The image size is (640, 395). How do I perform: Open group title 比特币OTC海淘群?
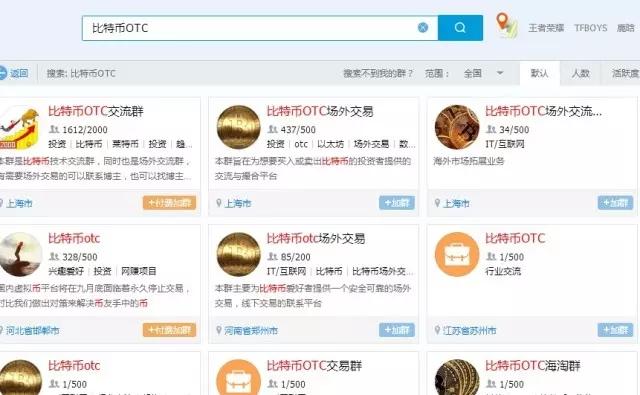(533, 366)
